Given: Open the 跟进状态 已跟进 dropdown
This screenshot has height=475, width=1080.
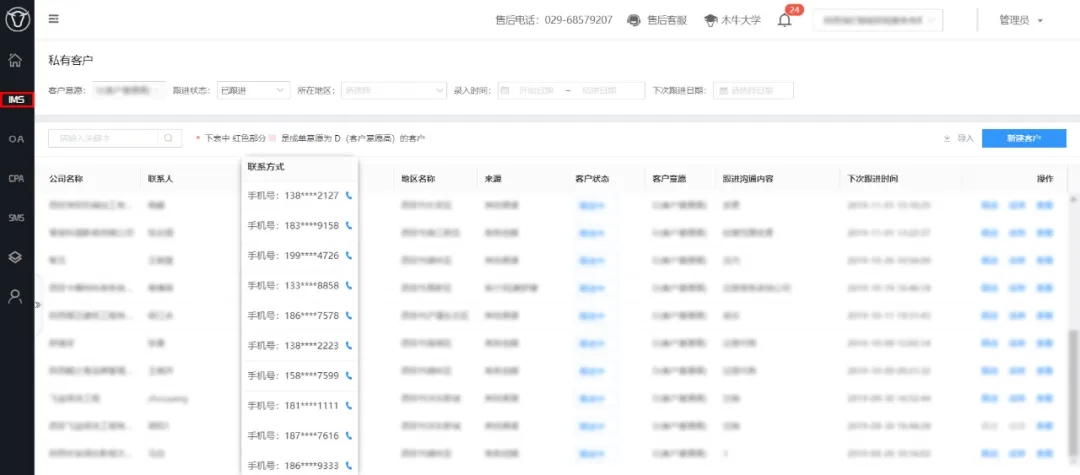Looking at the screenshot, I should [x=253, y=90].
